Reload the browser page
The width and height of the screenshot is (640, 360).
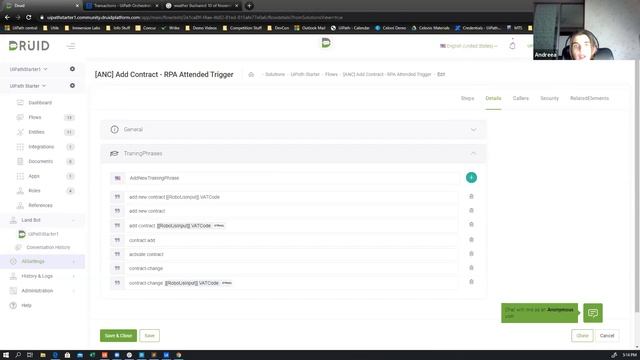[29, 18]
